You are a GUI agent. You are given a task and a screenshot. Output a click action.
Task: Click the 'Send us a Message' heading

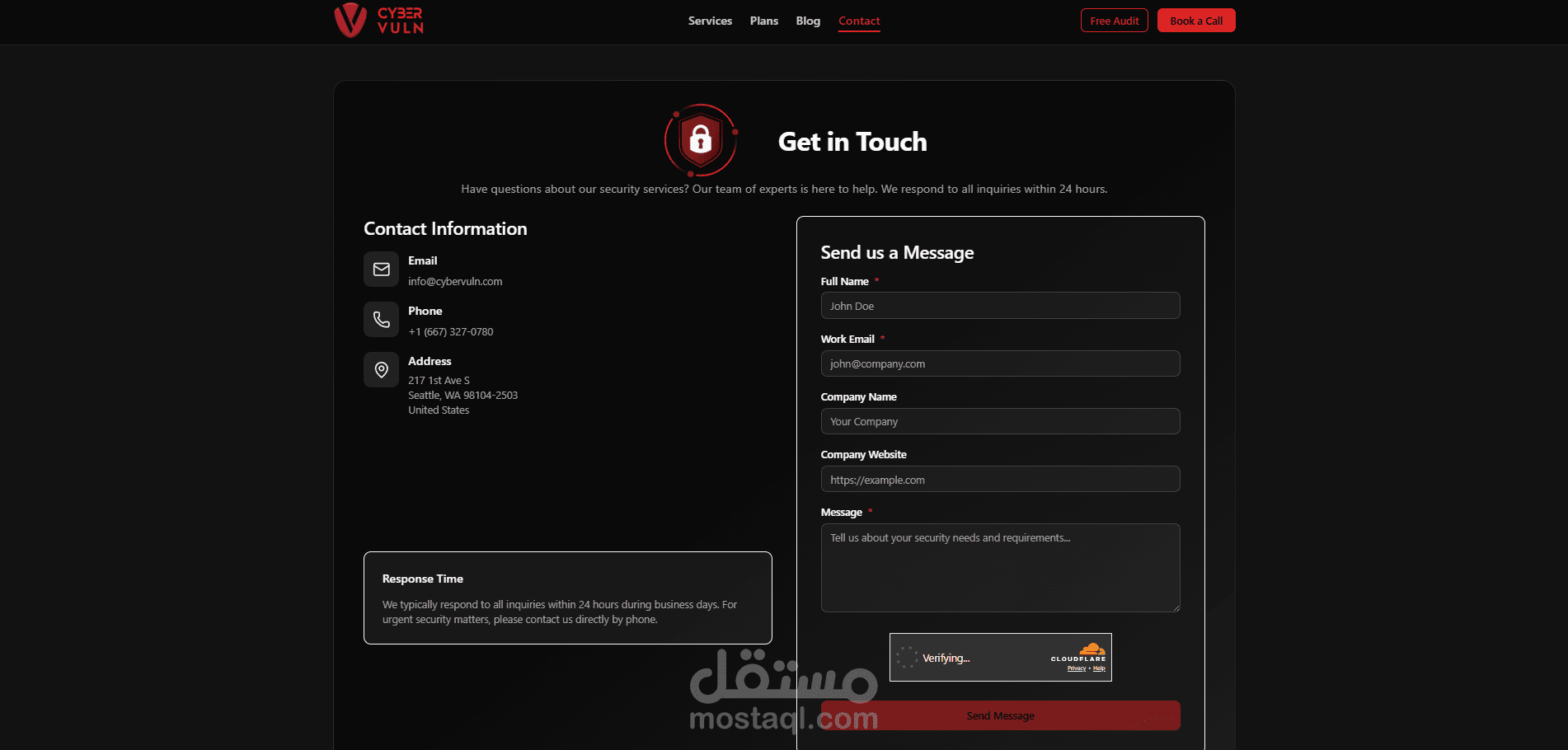coord(897,252)
